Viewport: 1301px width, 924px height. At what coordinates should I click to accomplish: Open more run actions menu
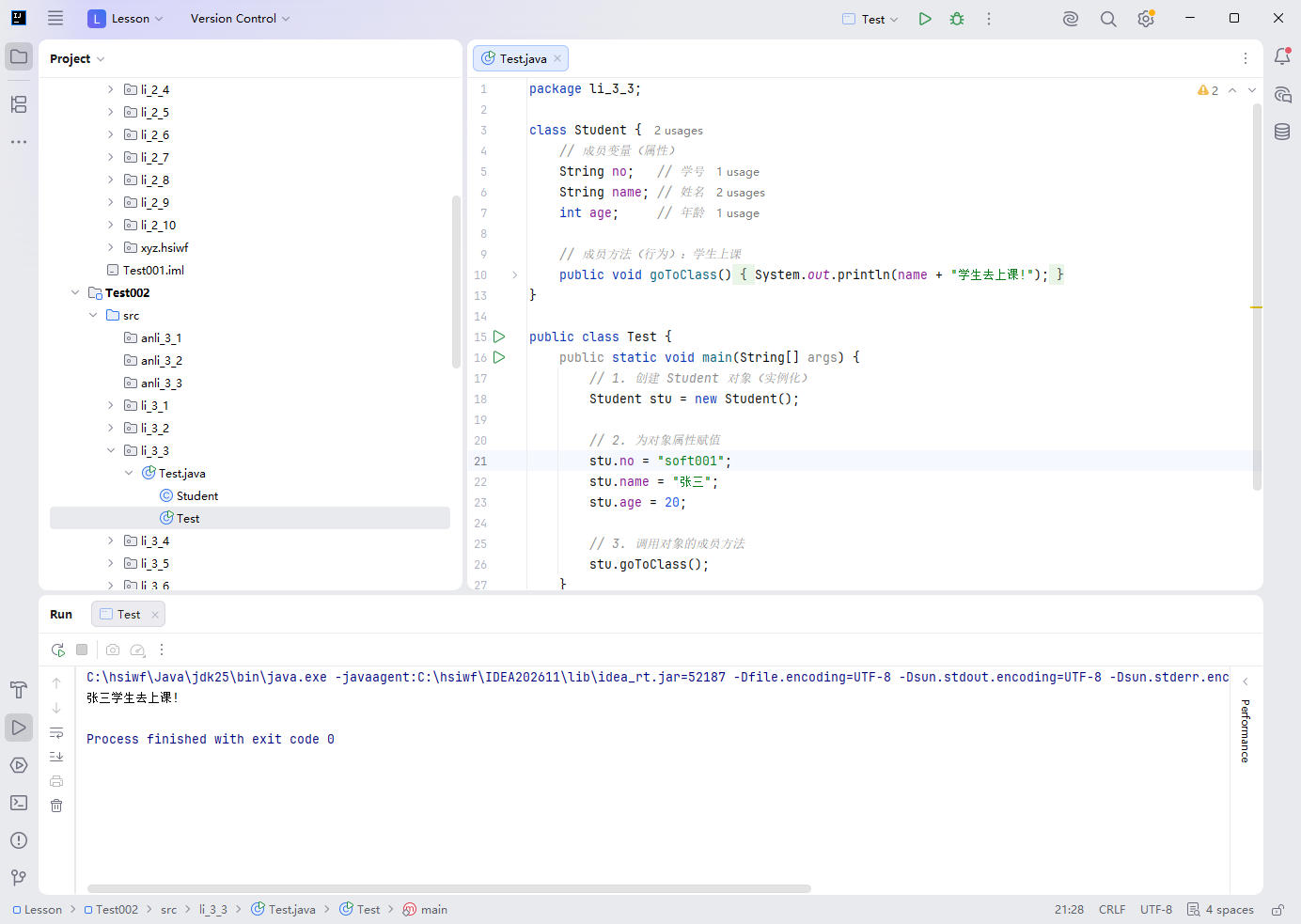(989, 19)
